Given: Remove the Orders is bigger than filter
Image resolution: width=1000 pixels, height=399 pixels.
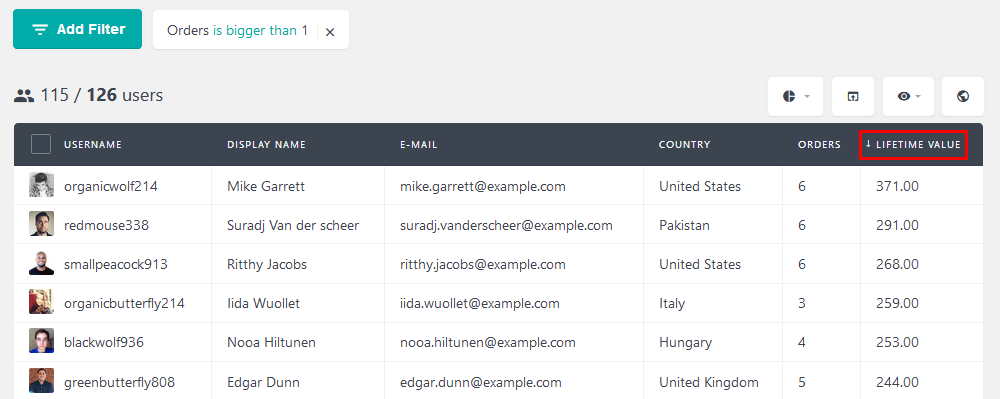Looking at the screenshot, I should (330, 31).
